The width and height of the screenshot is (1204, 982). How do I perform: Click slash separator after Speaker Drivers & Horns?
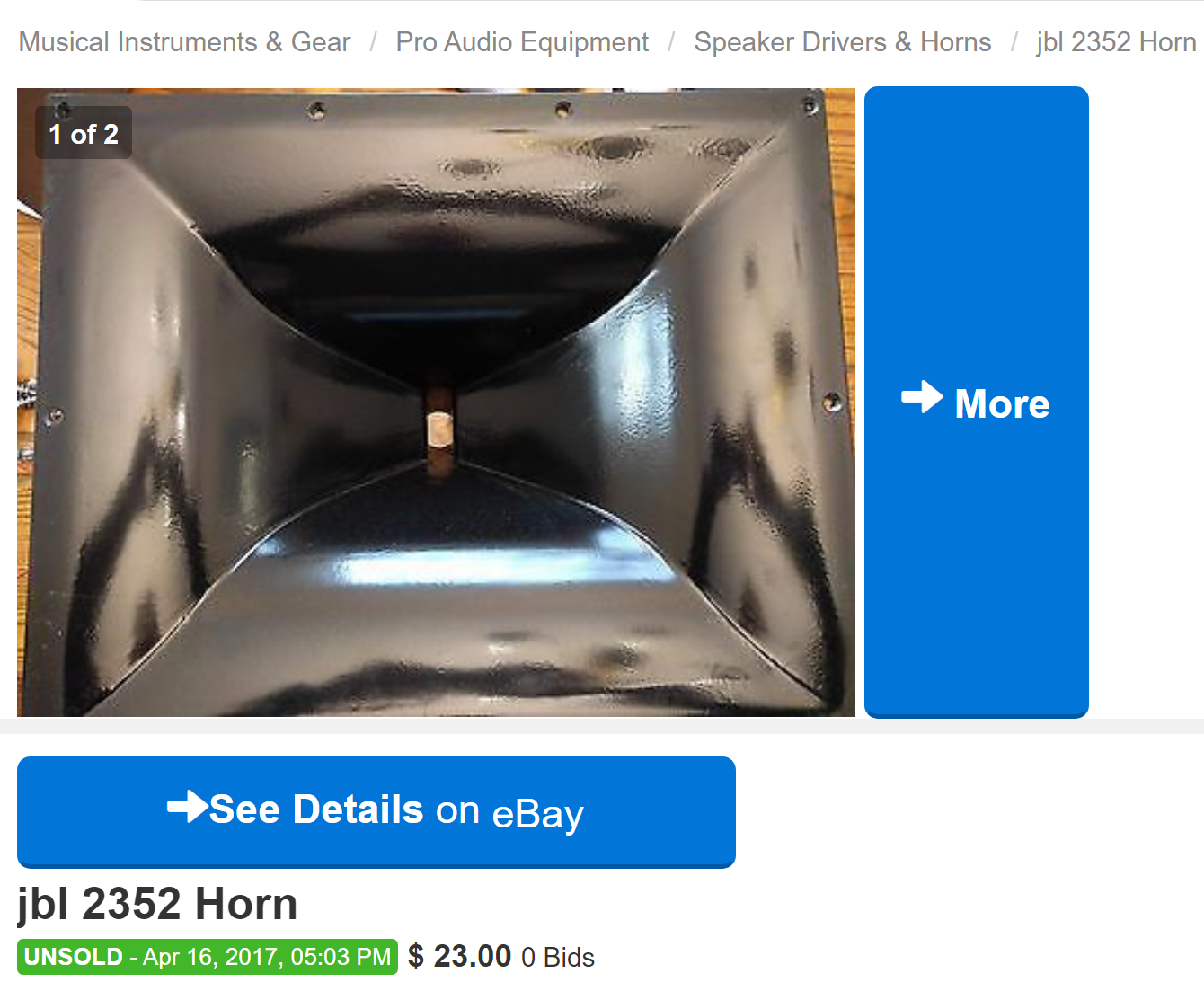(x=1014, y=42)
